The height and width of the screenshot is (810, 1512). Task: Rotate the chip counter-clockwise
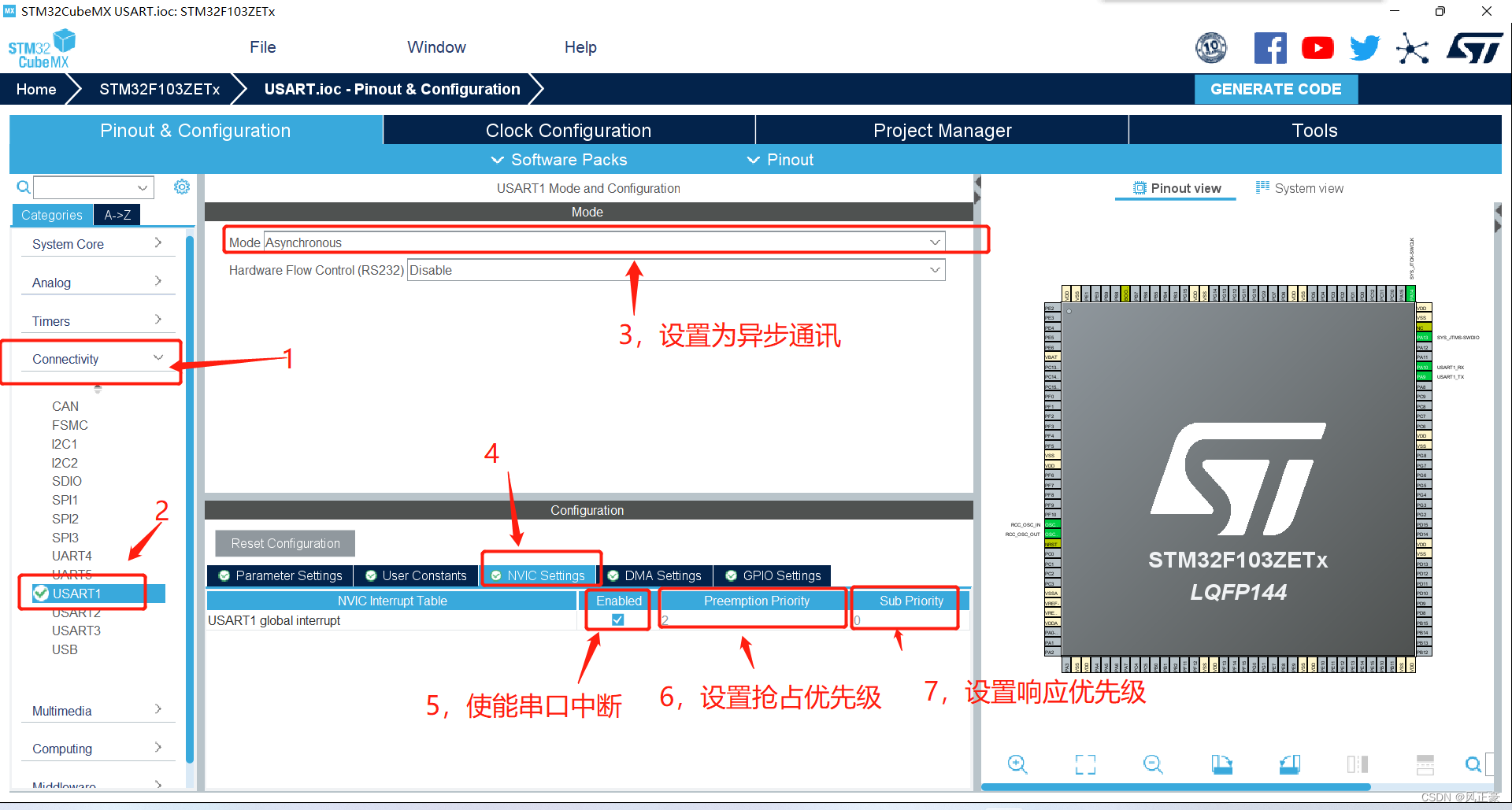tap(1290, 764)
